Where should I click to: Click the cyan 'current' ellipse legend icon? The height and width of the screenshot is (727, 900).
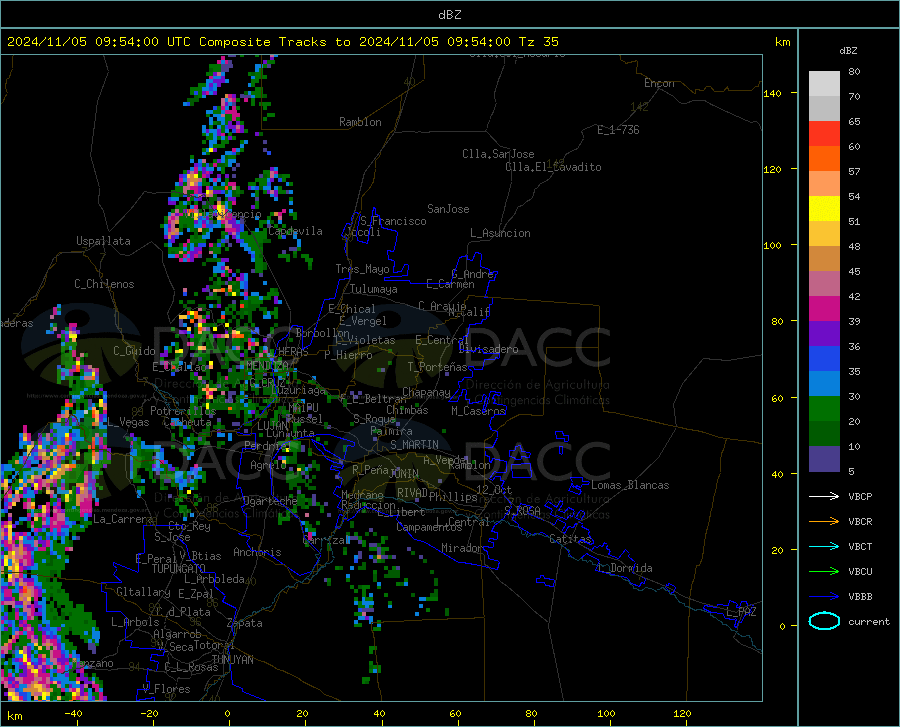pos(824,621)
